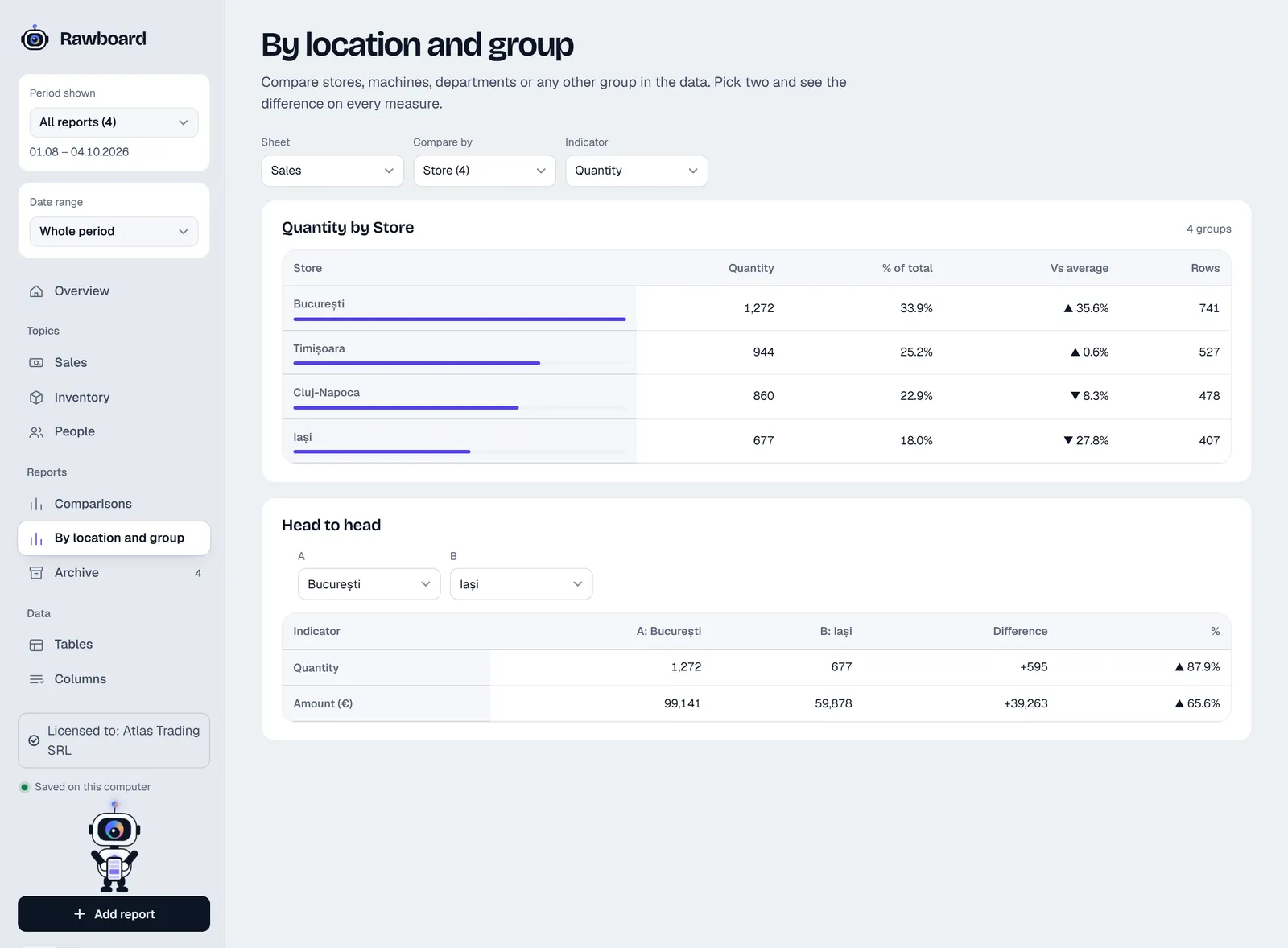The image size is (1288, 948).
Task: Click the Tables grid icon
Action: click(x=36, y=645)
